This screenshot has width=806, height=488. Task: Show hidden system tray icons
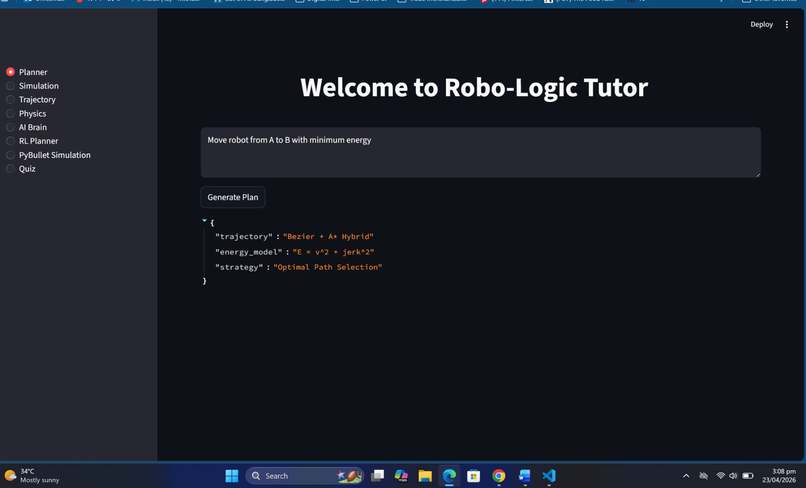click(x=686, y=476)
